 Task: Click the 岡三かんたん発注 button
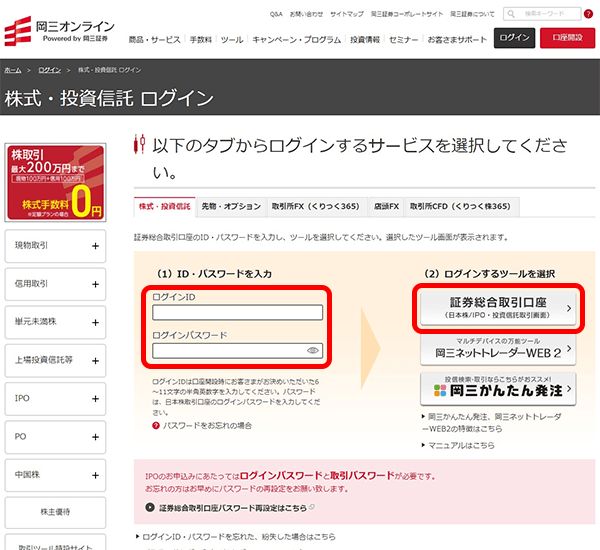point(498,388)
